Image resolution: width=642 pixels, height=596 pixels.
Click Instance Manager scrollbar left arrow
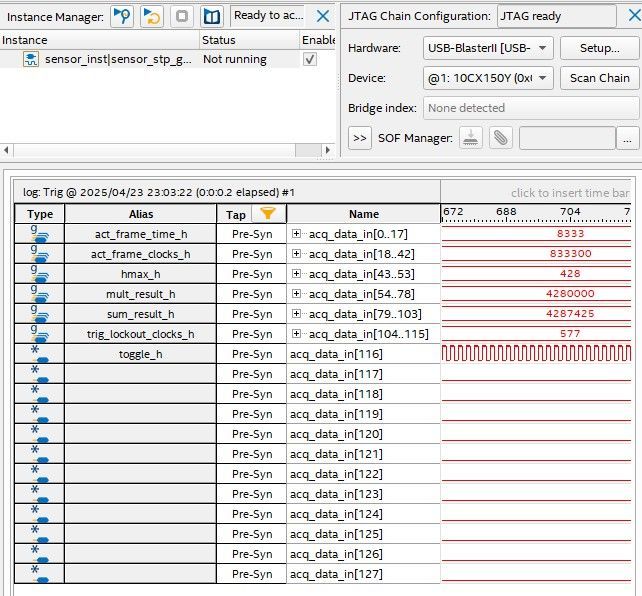[x=6, y=150]
